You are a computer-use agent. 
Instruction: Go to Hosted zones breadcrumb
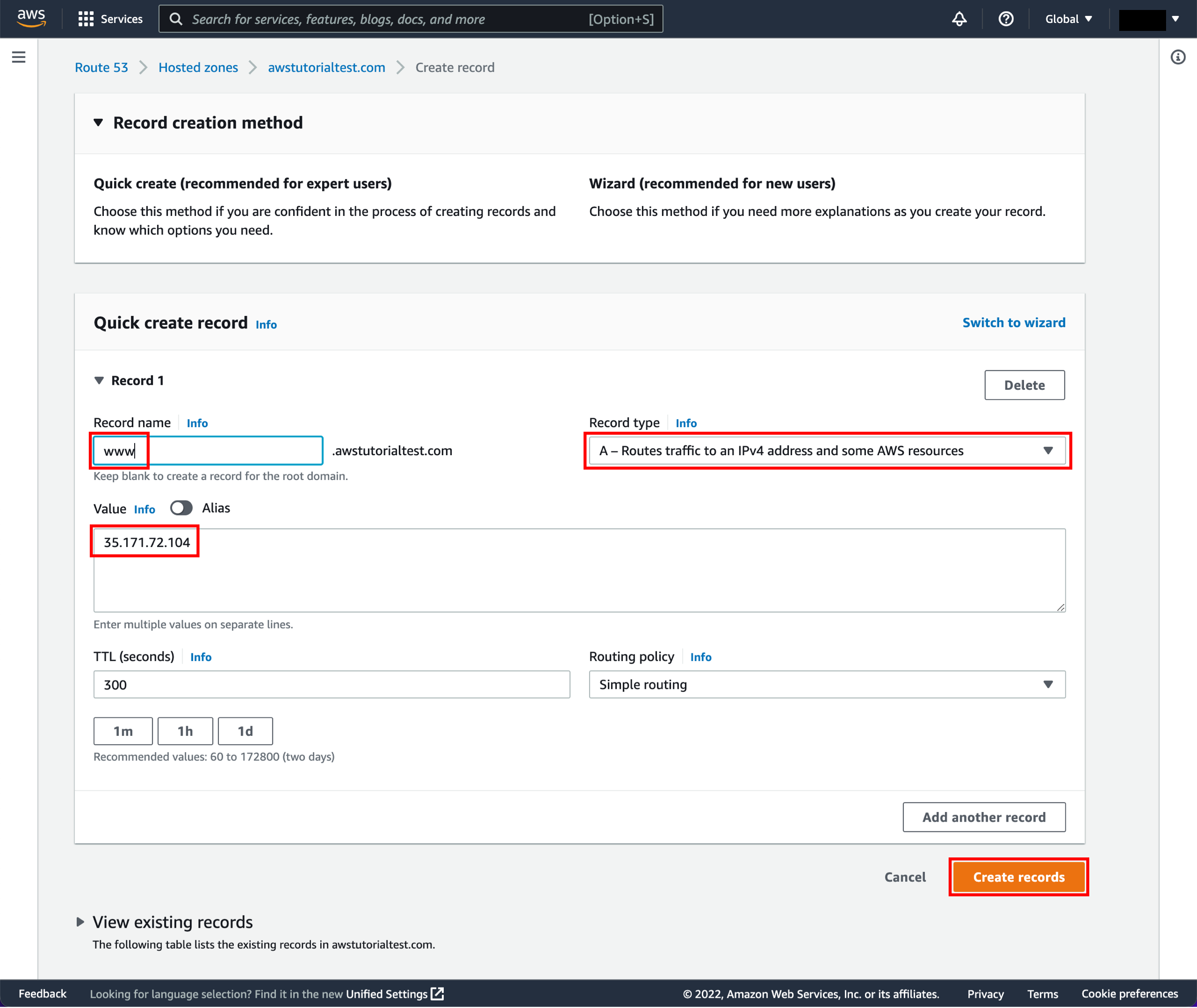pyautogui.click(x=198, y=67)
